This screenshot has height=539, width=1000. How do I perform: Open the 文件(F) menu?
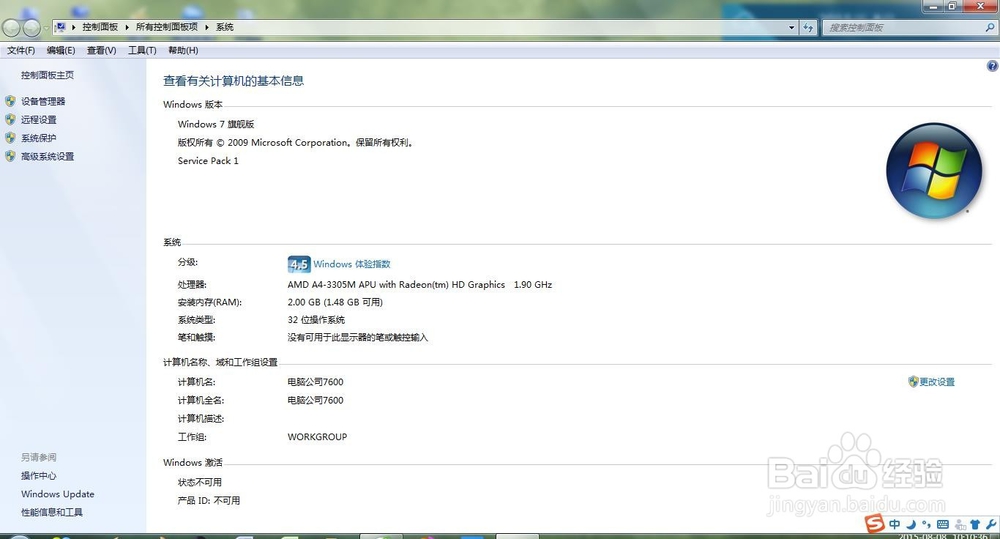21,50
